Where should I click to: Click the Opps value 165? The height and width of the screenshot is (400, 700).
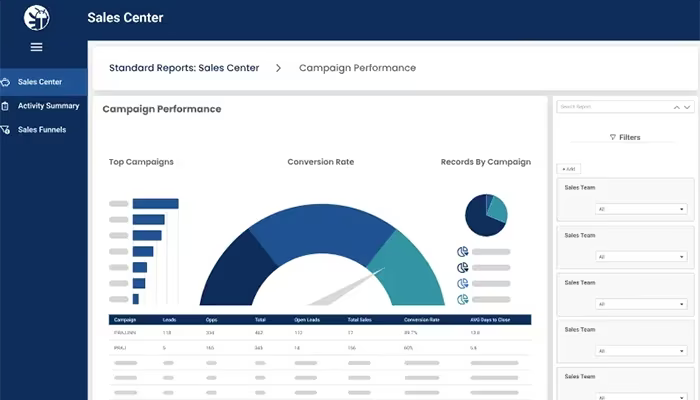click(x=210, y=348)
